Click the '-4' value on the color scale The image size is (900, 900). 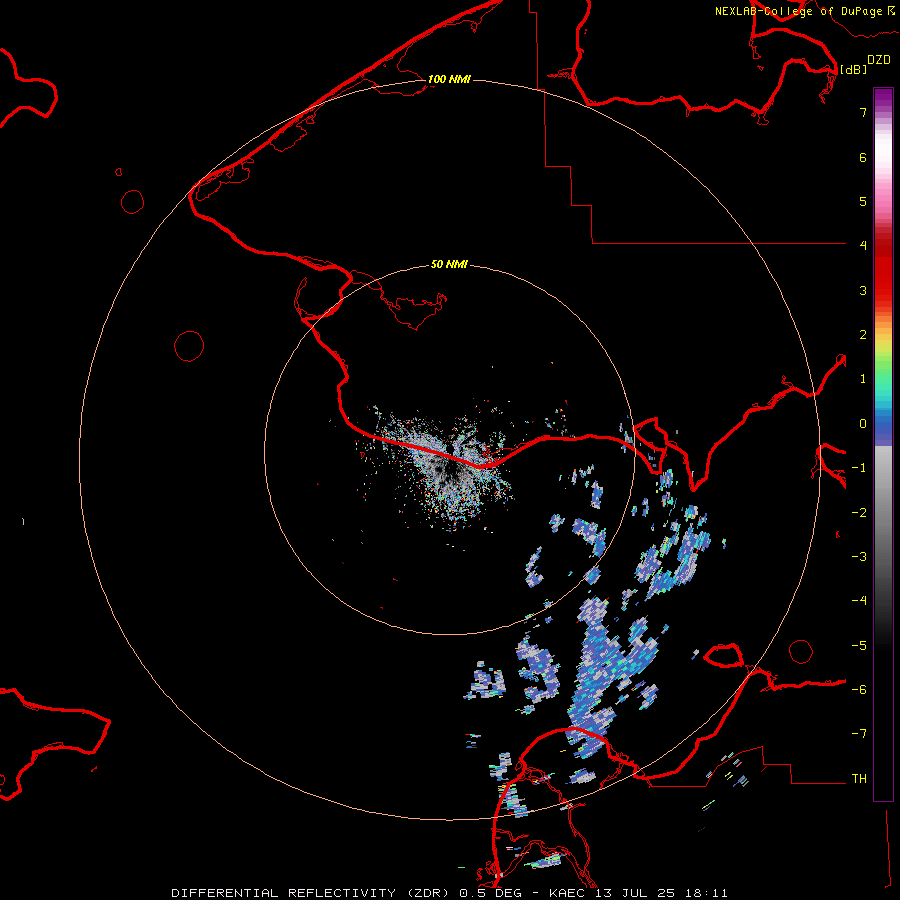pos(859,601)
